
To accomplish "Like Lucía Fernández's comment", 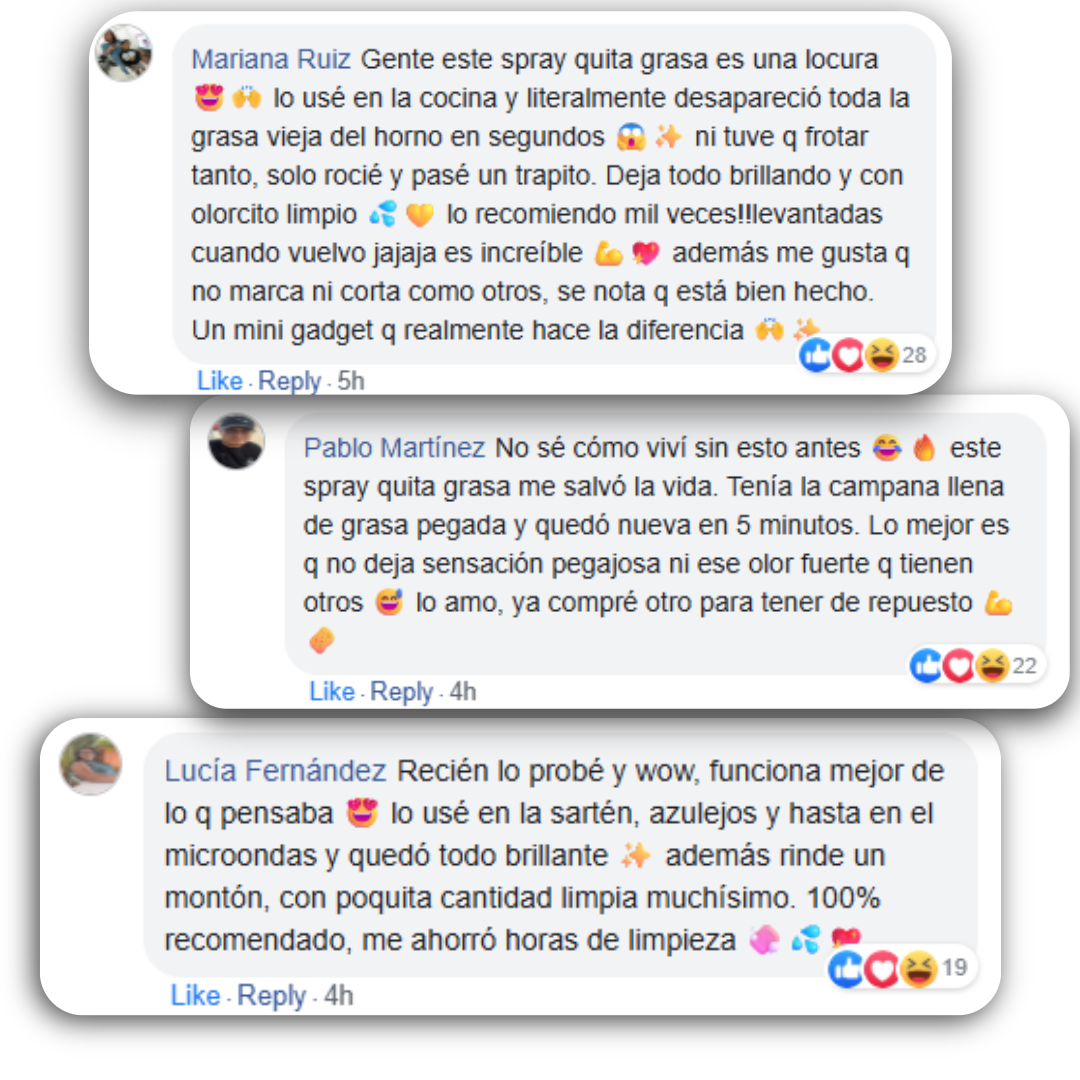I will (x=196, y=995).
